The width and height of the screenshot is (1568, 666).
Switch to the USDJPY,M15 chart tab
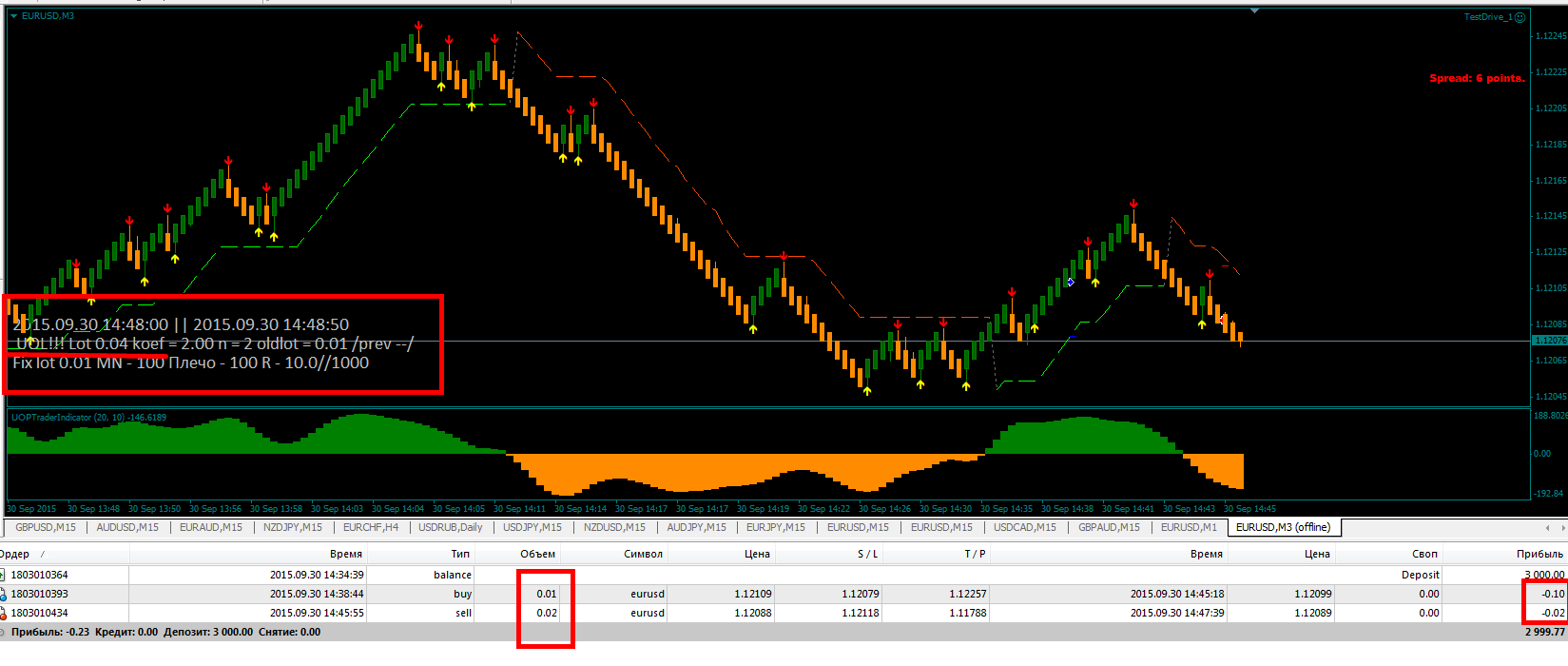point(532,527)
